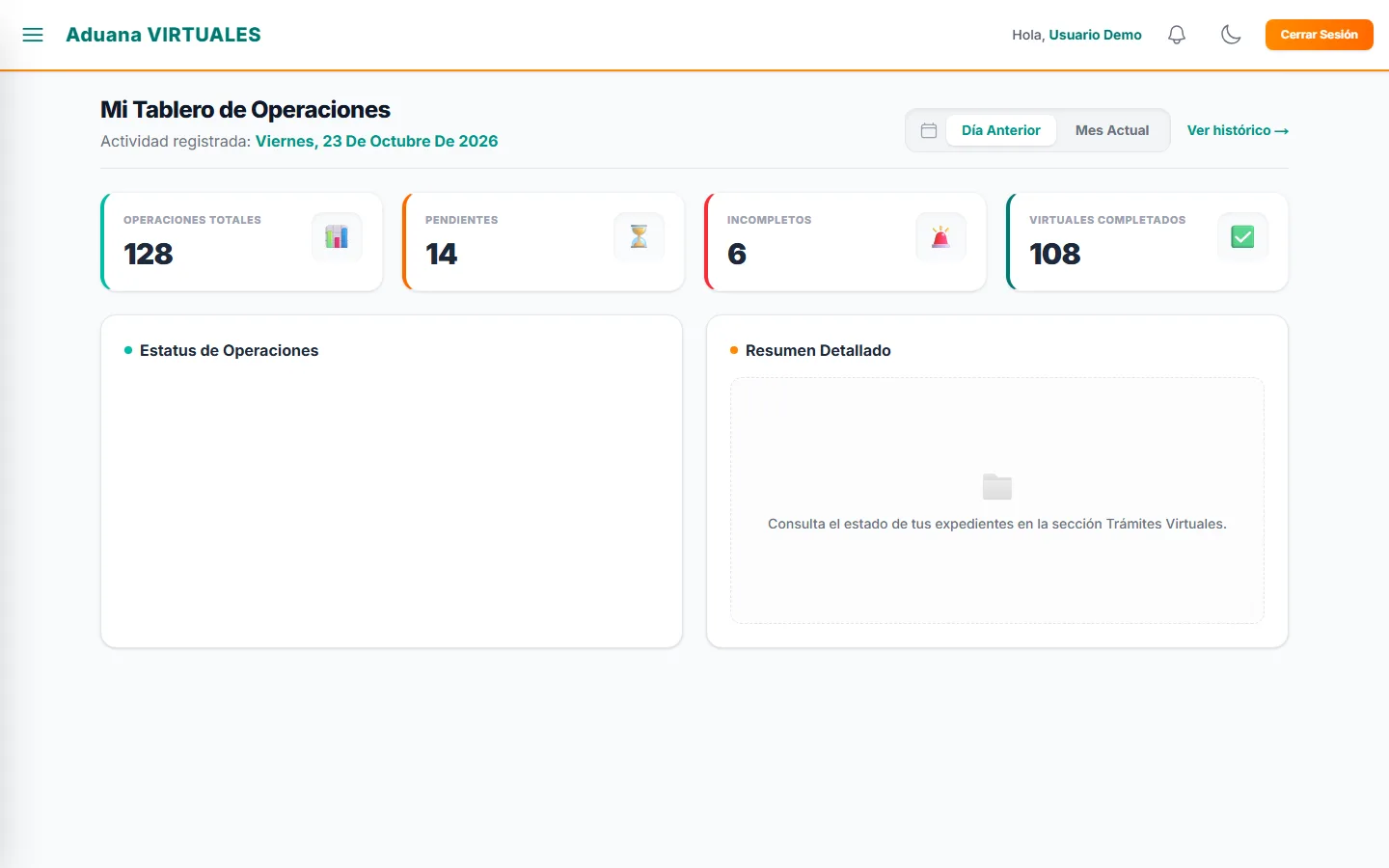
Task: Click the calendar icon beside Día Anterior
Action: 929,130
